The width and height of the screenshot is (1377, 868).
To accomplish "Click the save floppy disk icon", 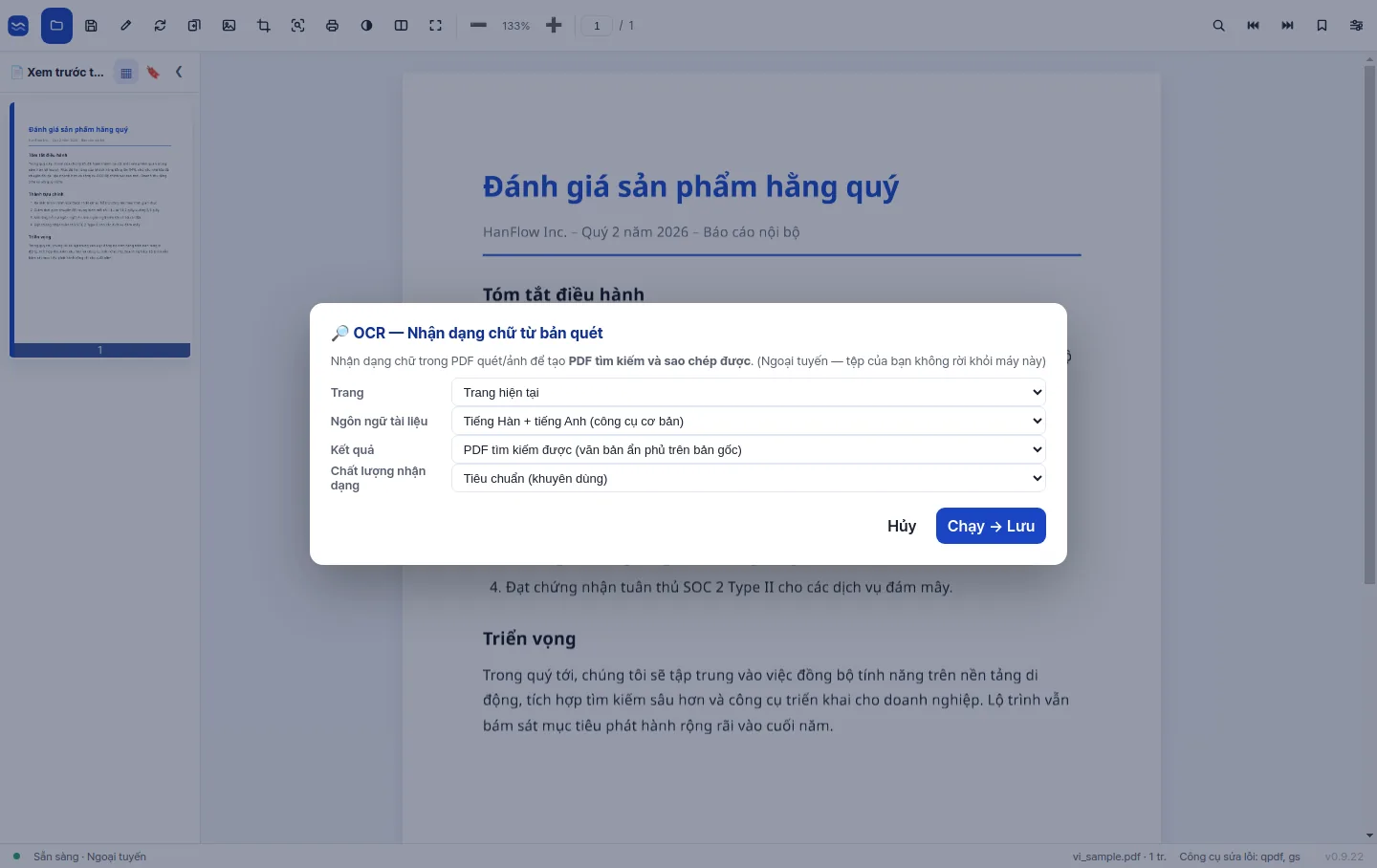I will (91, 26).
